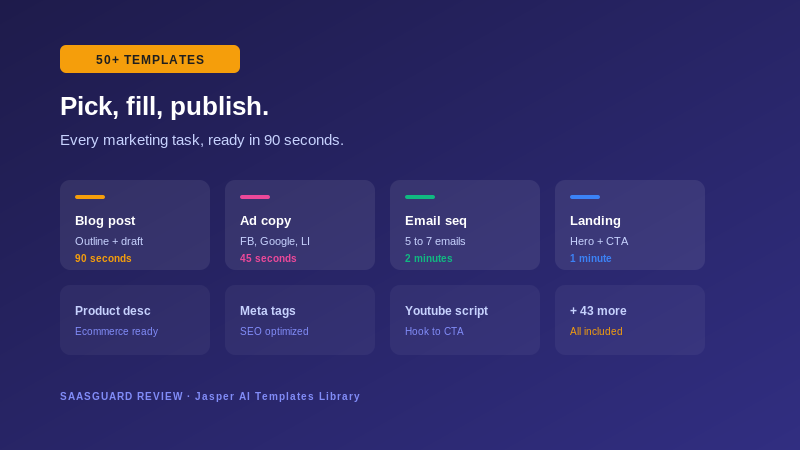Click the "Outline + draft" text
This screenshot has height=450, width=800.
(109, 241)
